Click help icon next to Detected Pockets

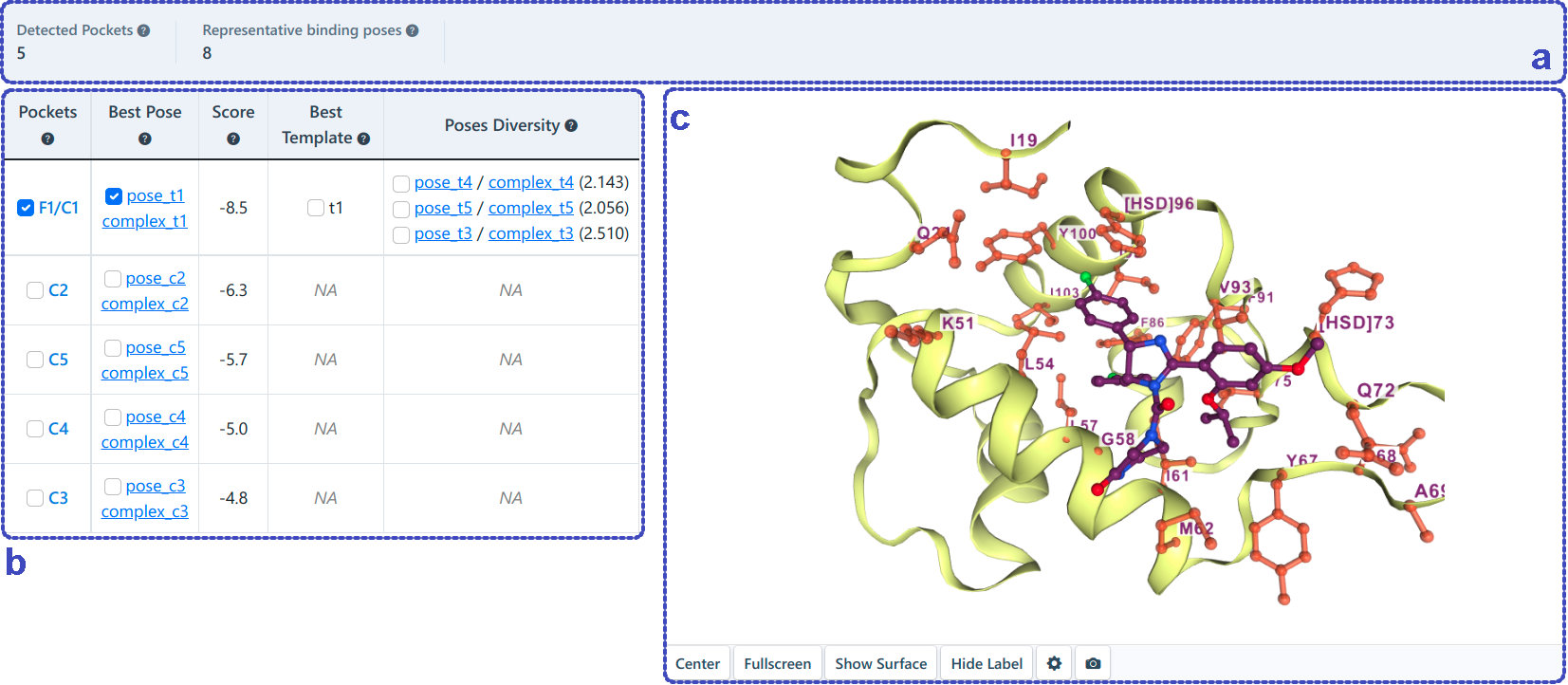pyautogui.click(x=144, y=30)
